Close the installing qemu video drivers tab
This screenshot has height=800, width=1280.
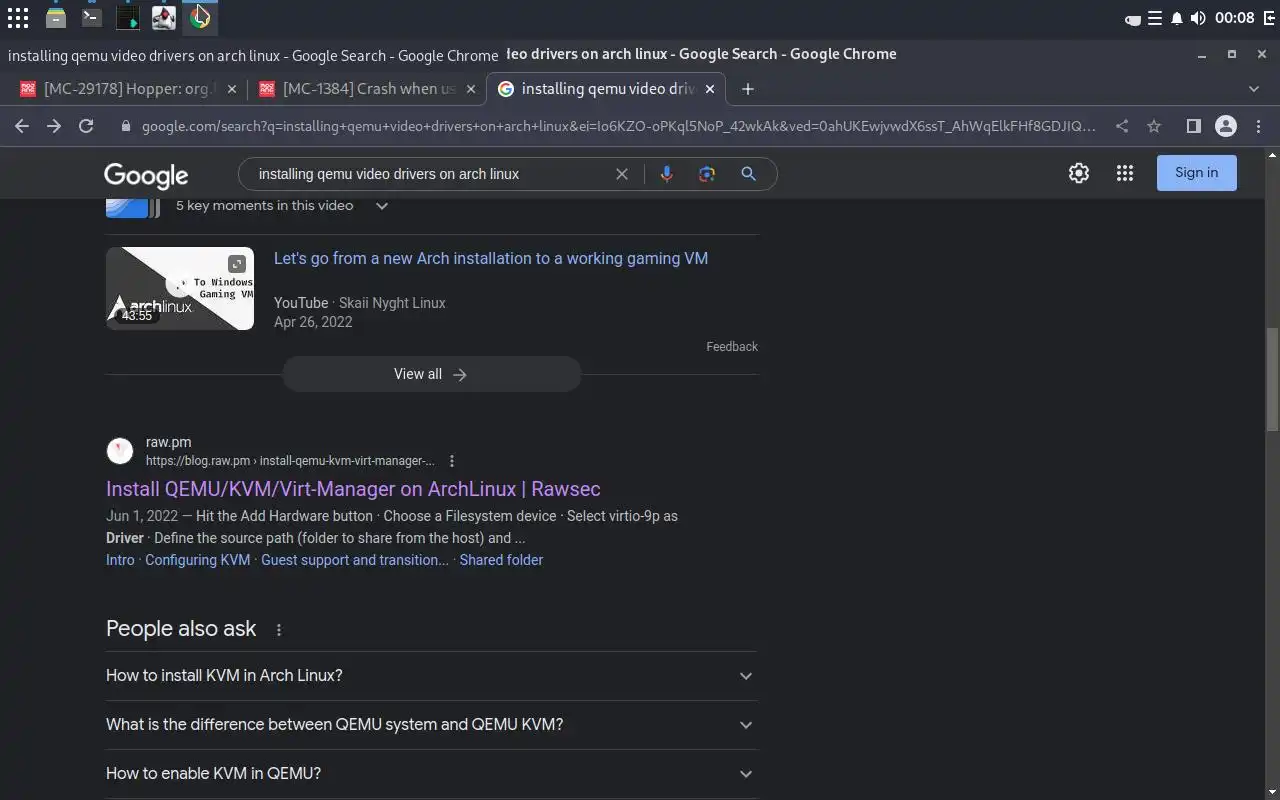click(710, 89)
